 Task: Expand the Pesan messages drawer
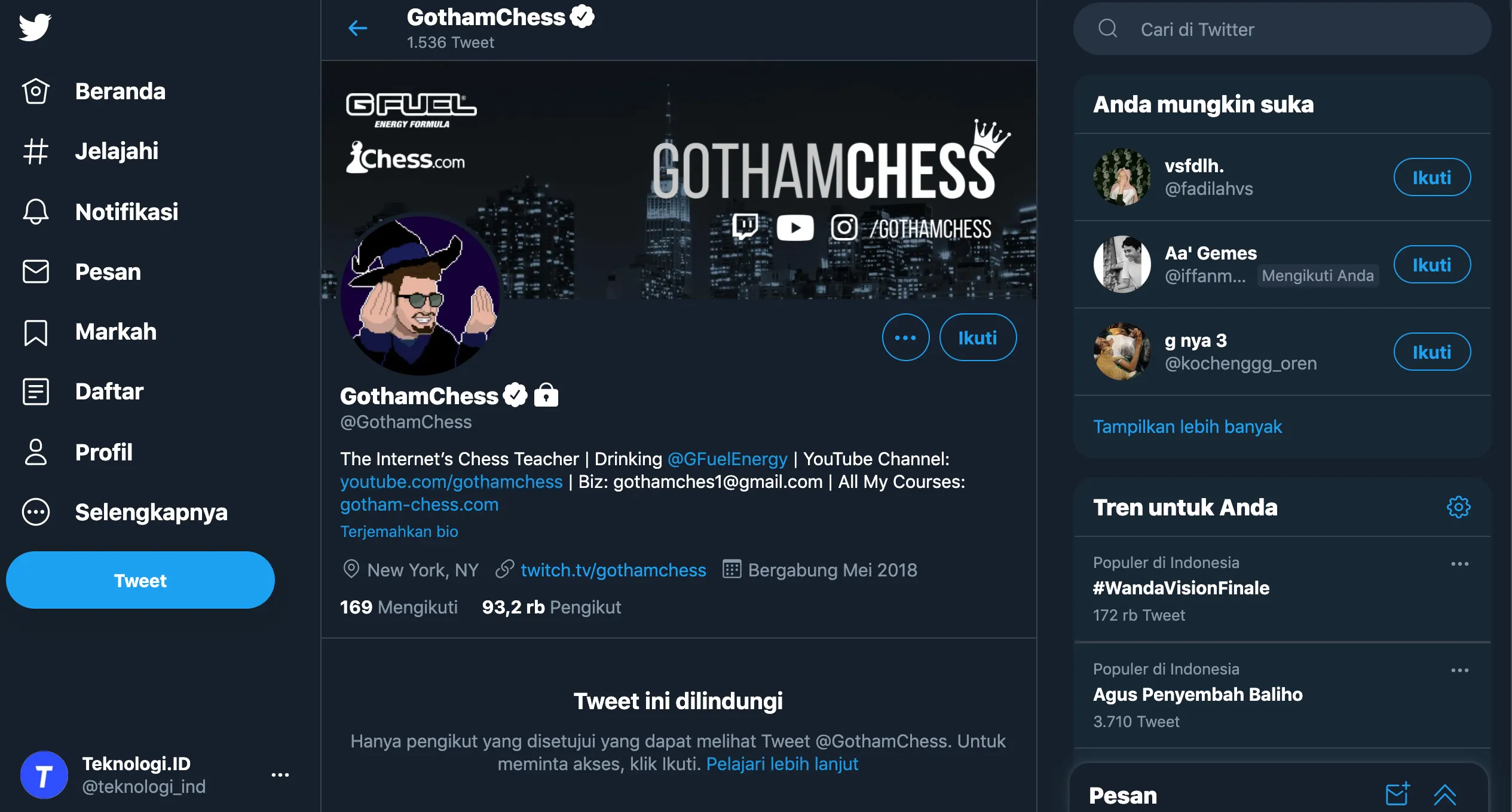(x=1444, y=794)
